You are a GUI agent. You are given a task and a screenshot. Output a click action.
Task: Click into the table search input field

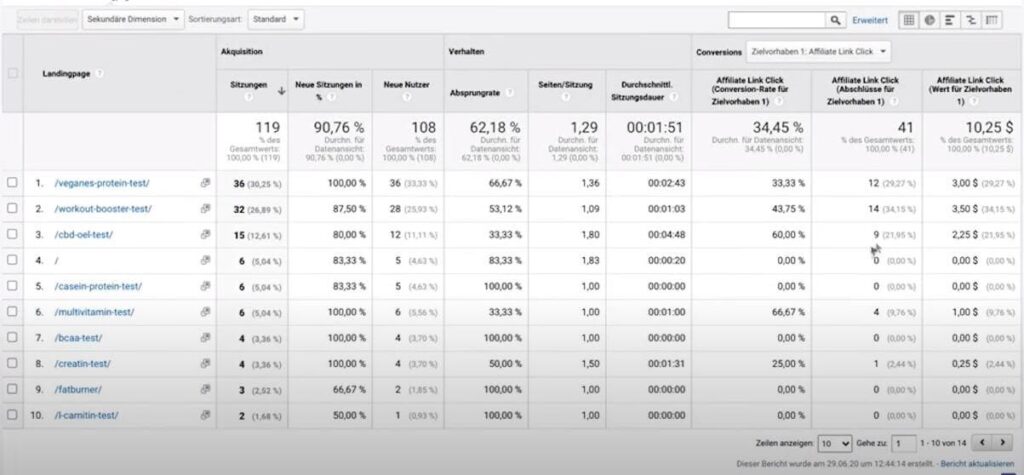click(x=776, y=20)
